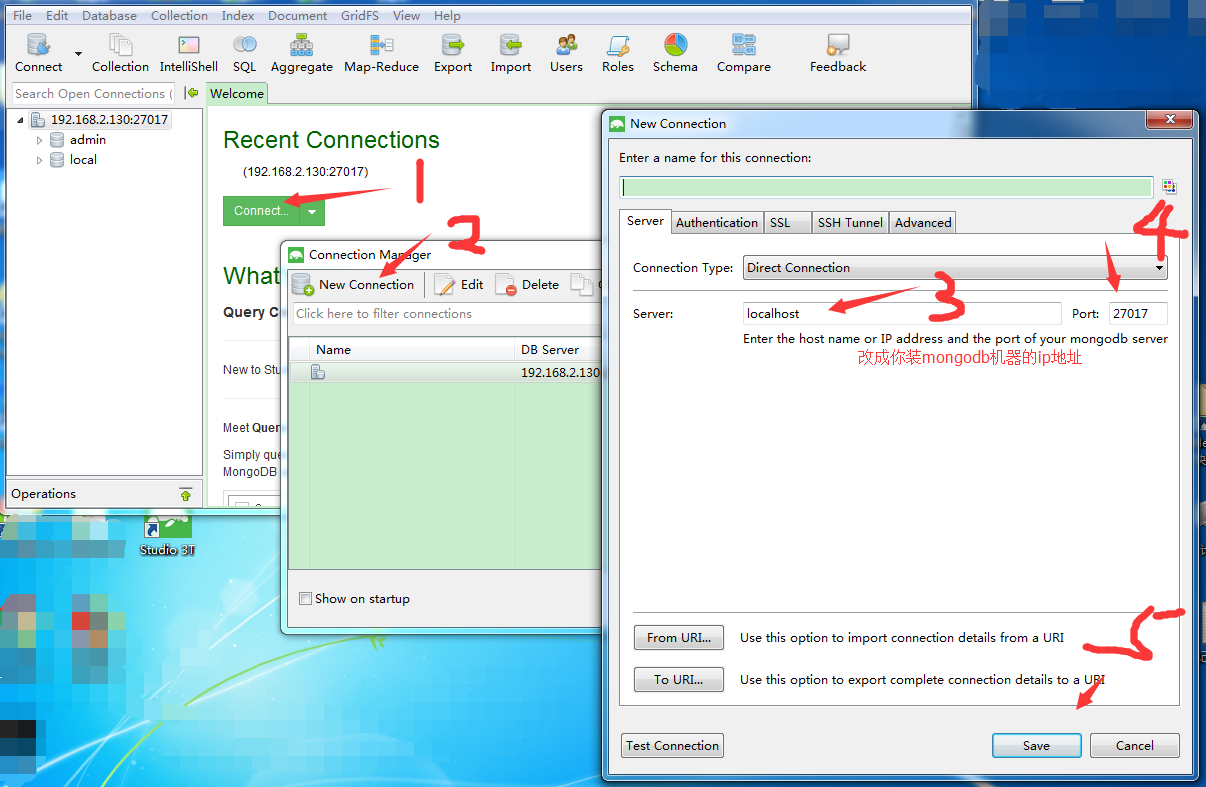Click Edit in Connection Manager toolbar
This screenshot has width=1206, height=787.
point(459,285)
